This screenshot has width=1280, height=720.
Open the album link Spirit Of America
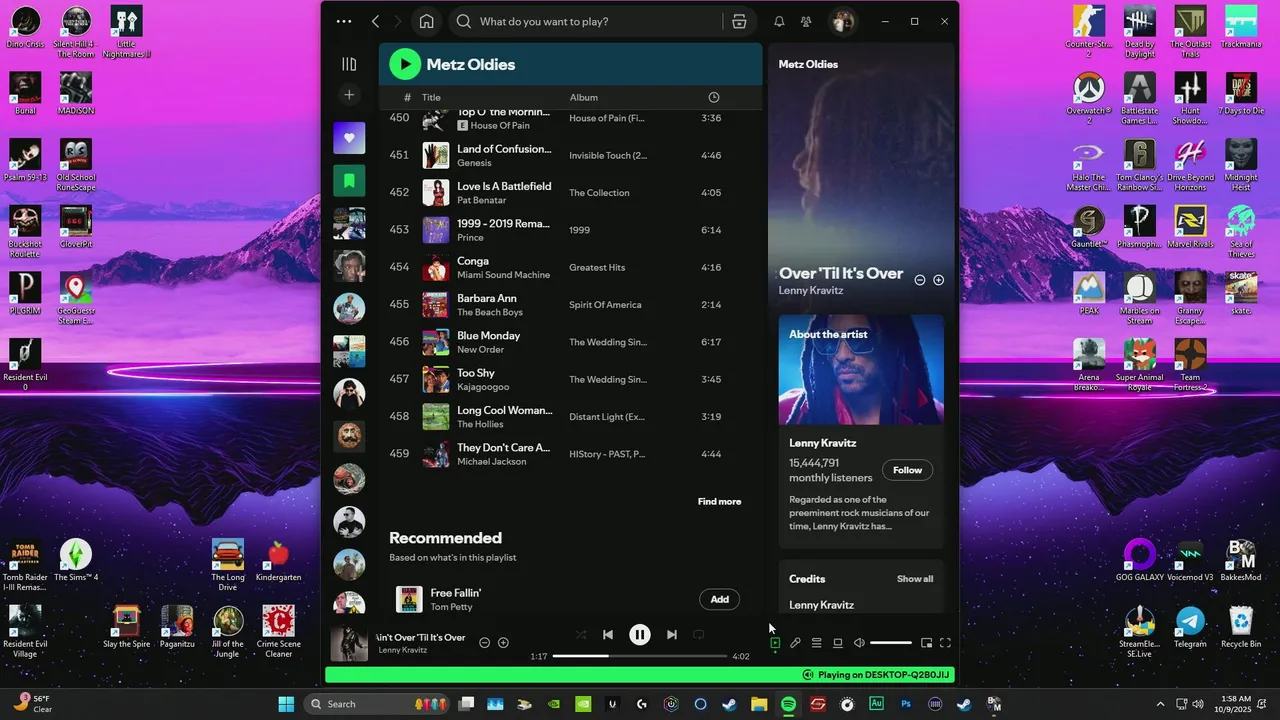click(605, 305)
